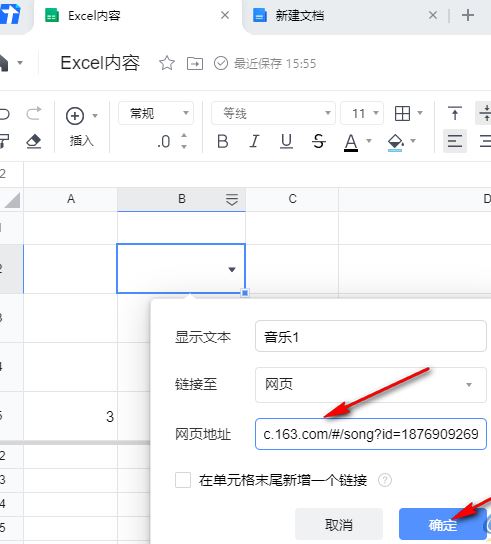Open the font size 11 dropdown
The image size is (491, 544).
coord(362,113)
